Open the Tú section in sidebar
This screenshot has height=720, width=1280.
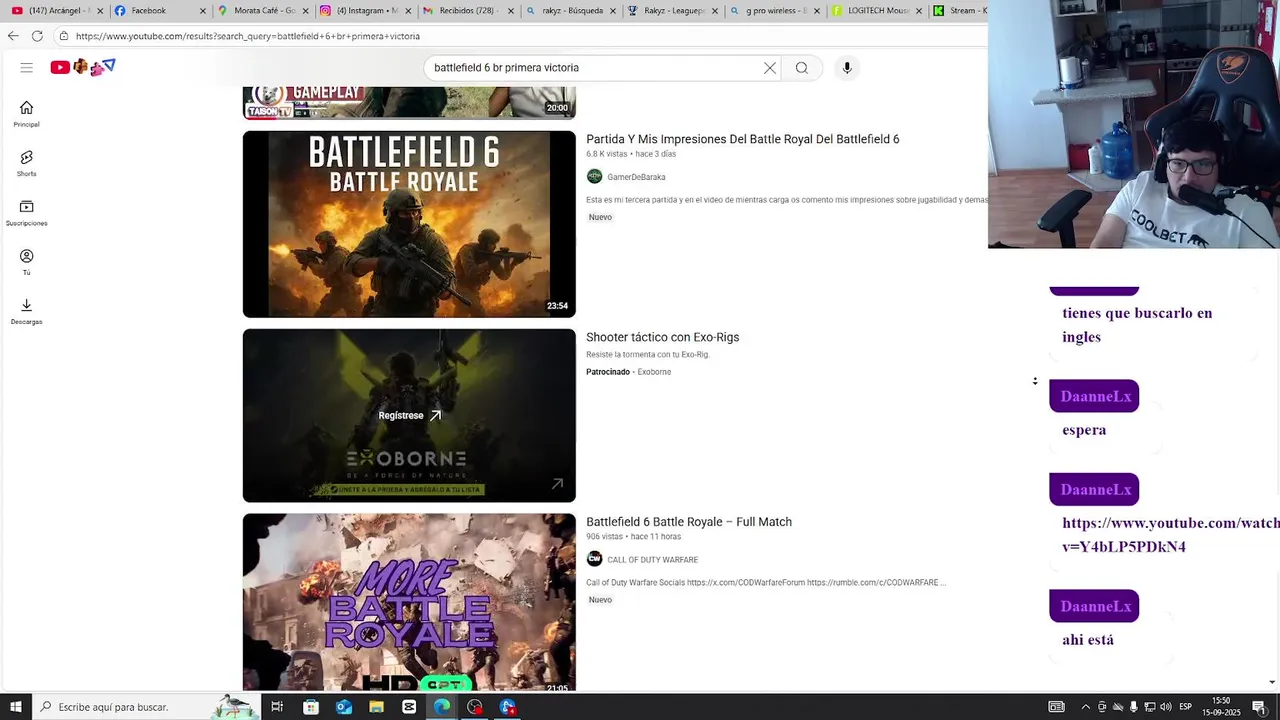pos(26,262)
